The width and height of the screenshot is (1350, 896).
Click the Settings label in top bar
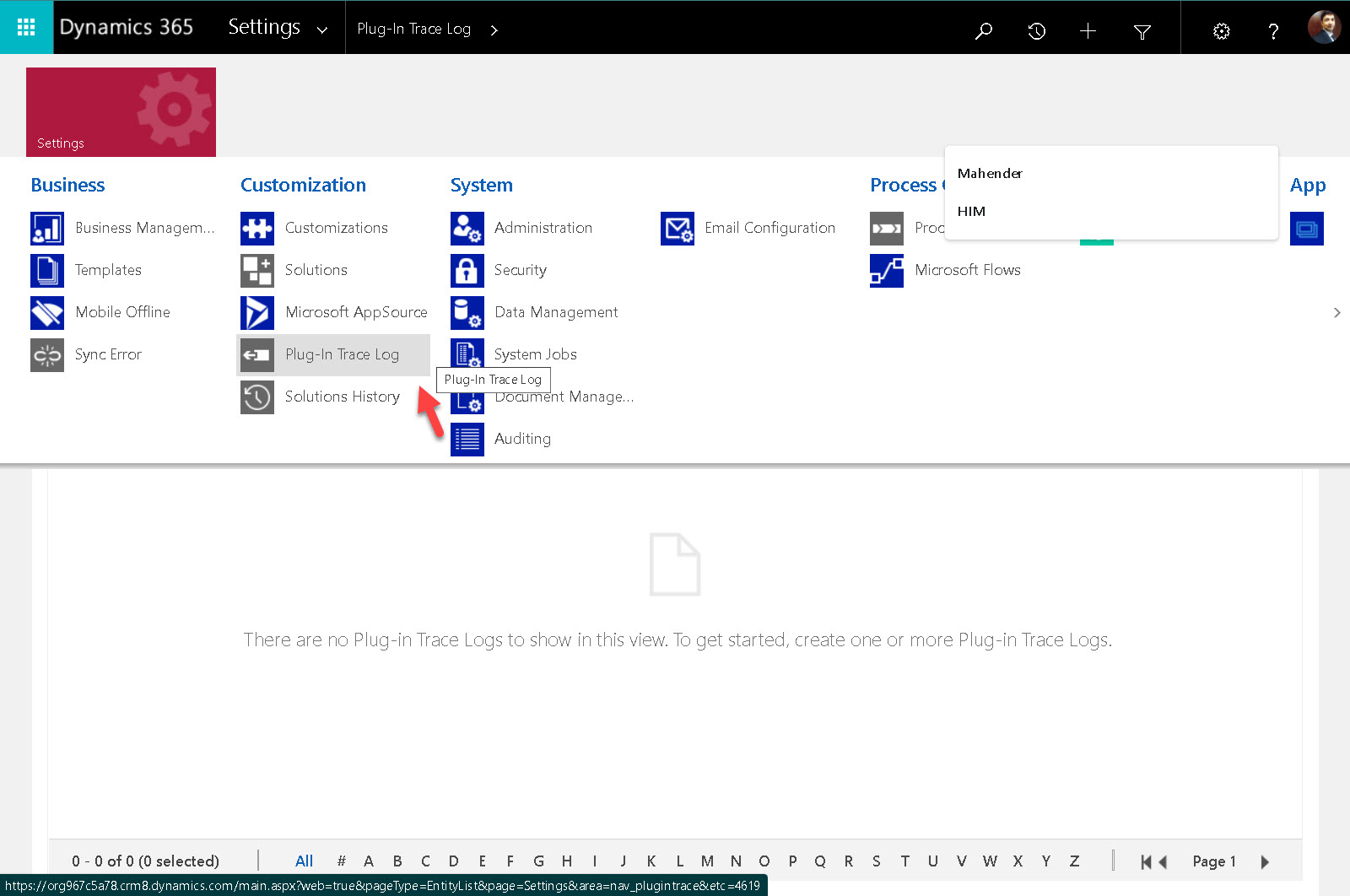point(264,27)
